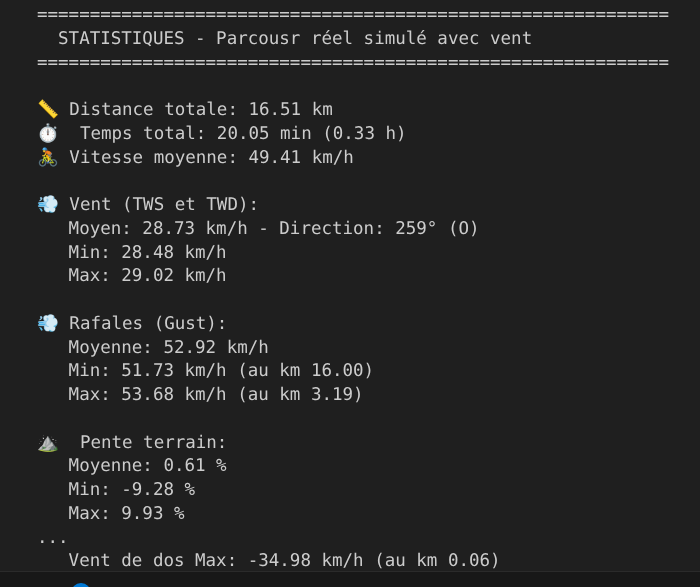Click the wind emoji beside Rafales (Gust)
This screenshot has width=700, height=587.
click(x=48, y=323)
